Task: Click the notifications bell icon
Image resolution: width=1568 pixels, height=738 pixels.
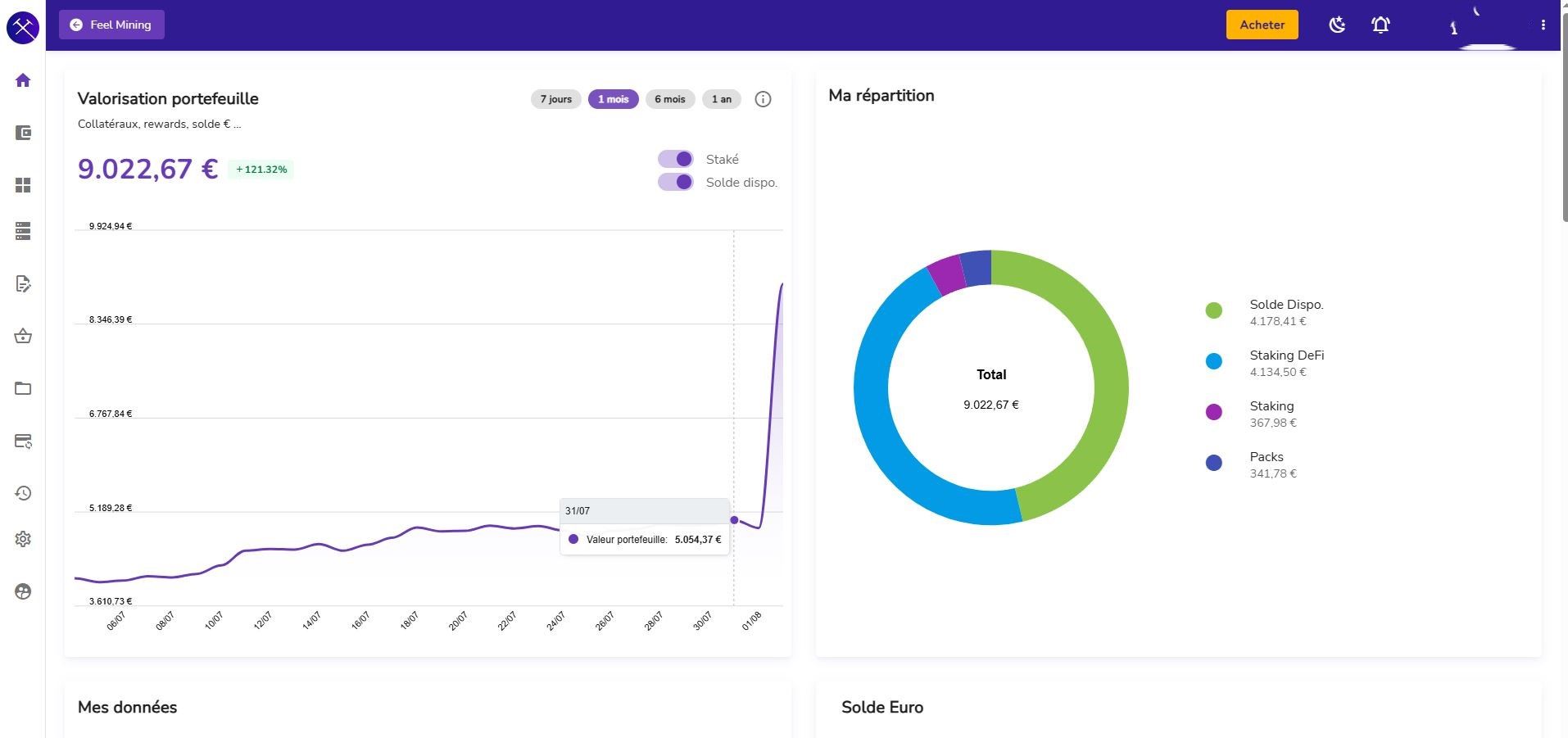Action: 1380,25
